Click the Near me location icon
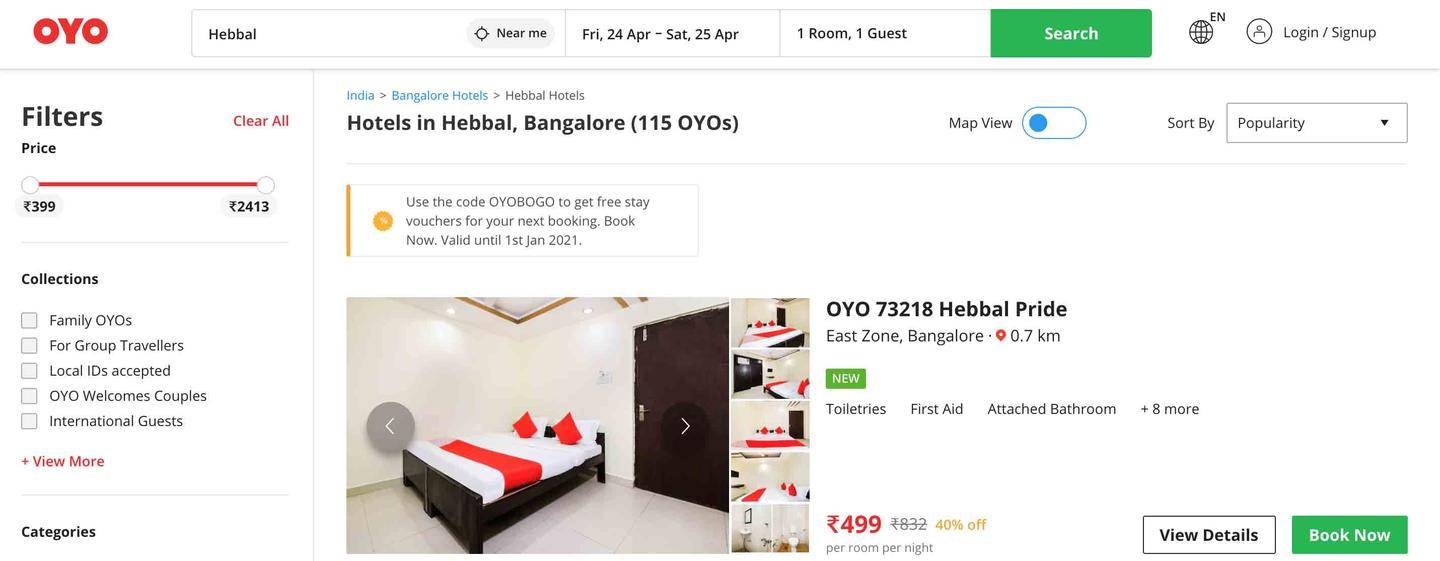The width and height of the screenshot is (1440, 561). 481,33
